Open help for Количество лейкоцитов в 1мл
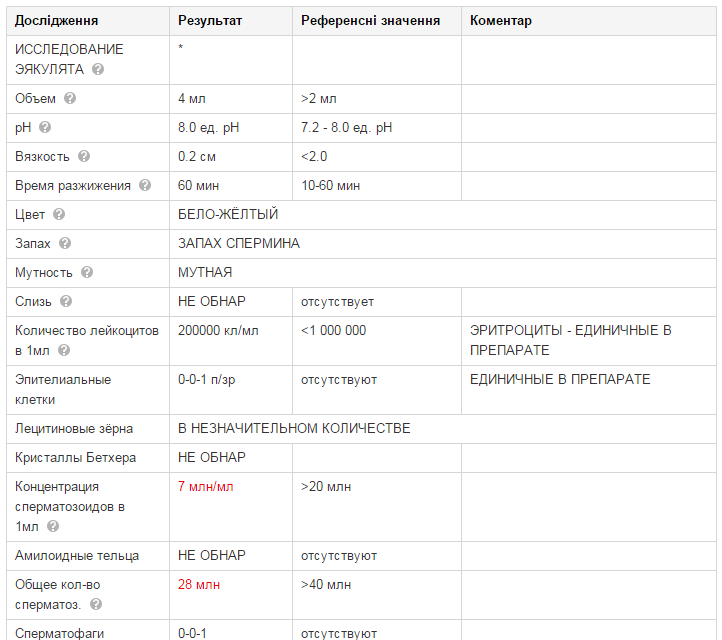 (x=66, y=351)
